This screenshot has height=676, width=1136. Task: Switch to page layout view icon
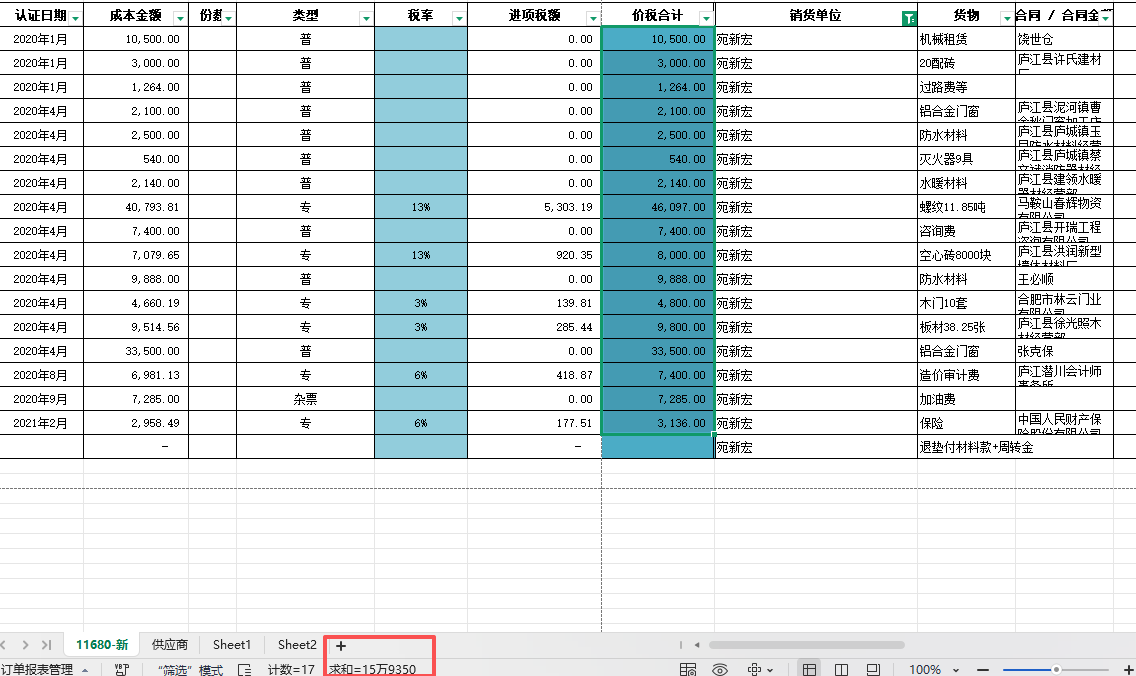click(841, 670)
